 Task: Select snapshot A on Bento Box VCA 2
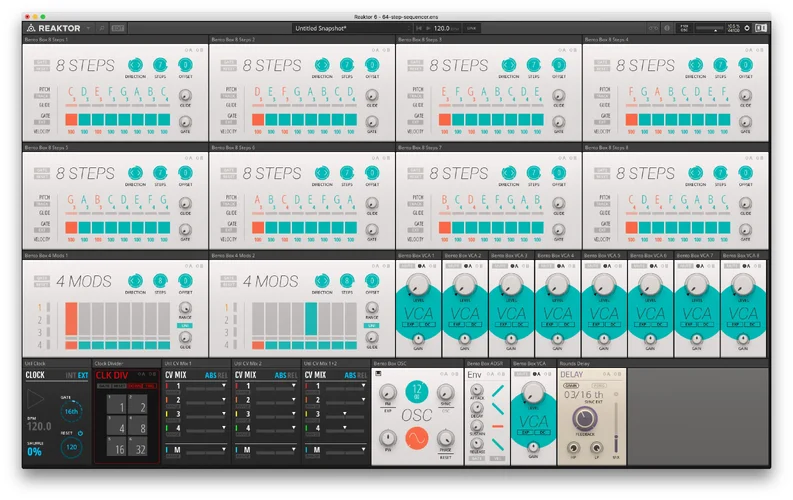pyautogui.click(x=467, y=266)
